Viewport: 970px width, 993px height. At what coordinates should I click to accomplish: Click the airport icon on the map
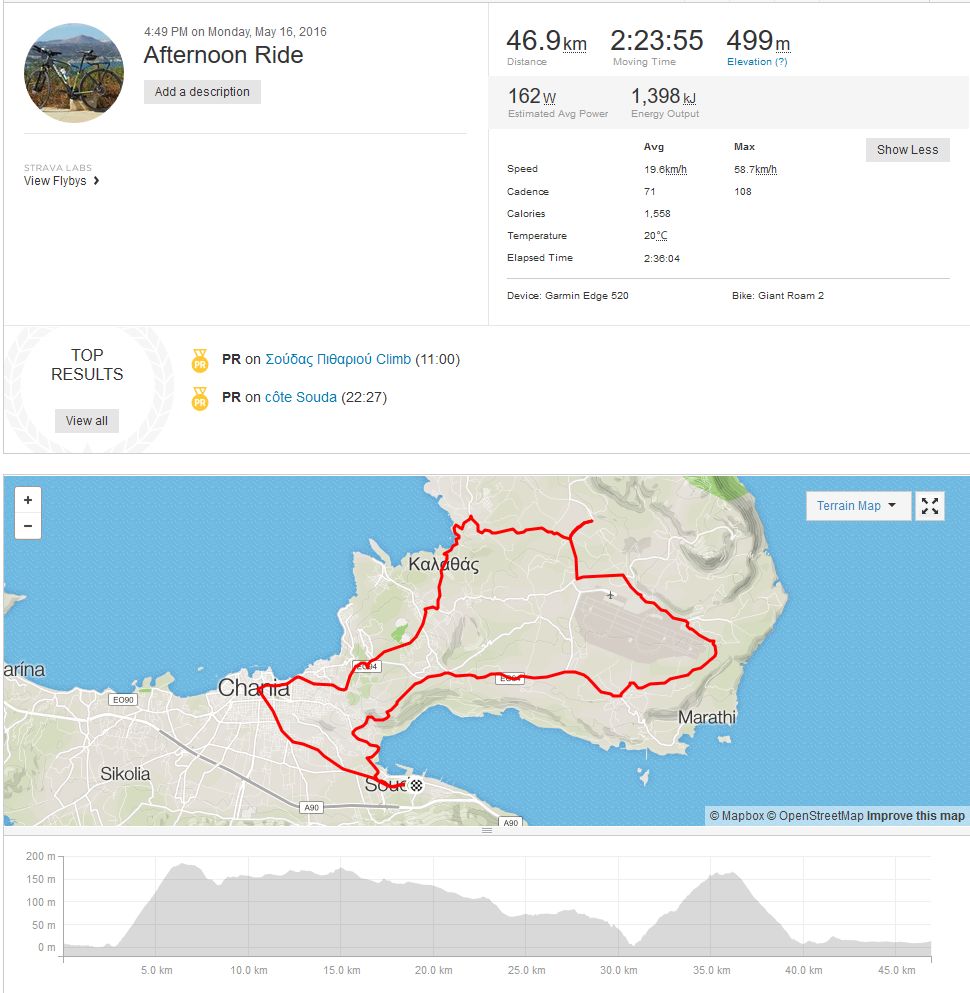click(x=610, y=596)
